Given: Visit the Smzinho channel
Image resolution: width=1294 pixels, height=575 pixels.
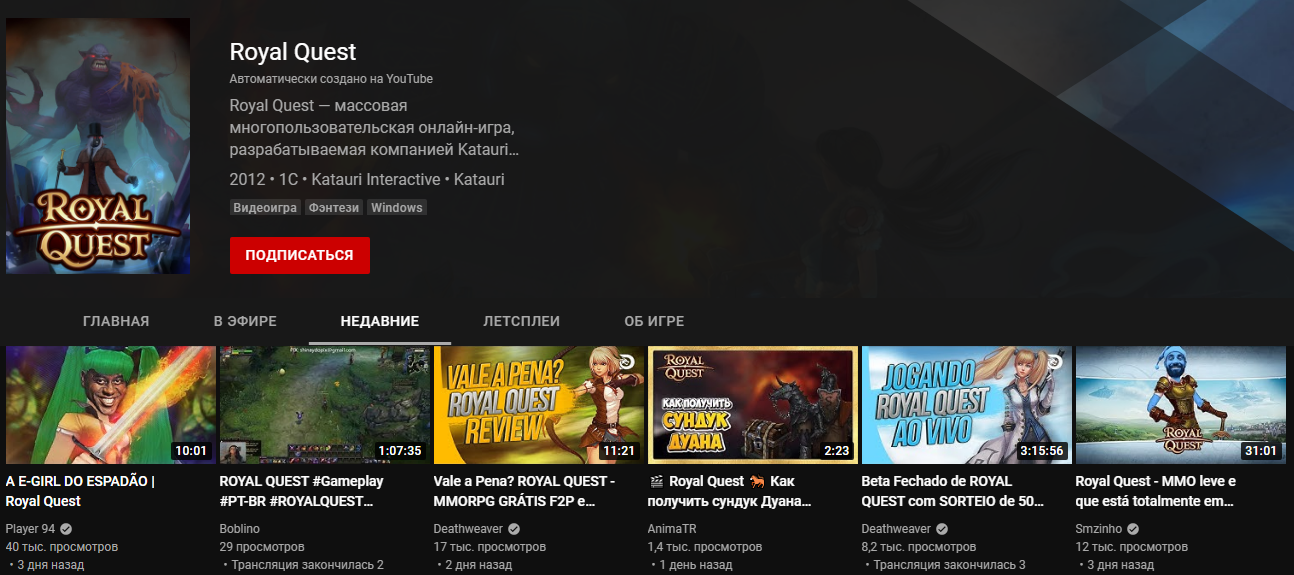Looking at the screenshot, I should [1100, 528].
